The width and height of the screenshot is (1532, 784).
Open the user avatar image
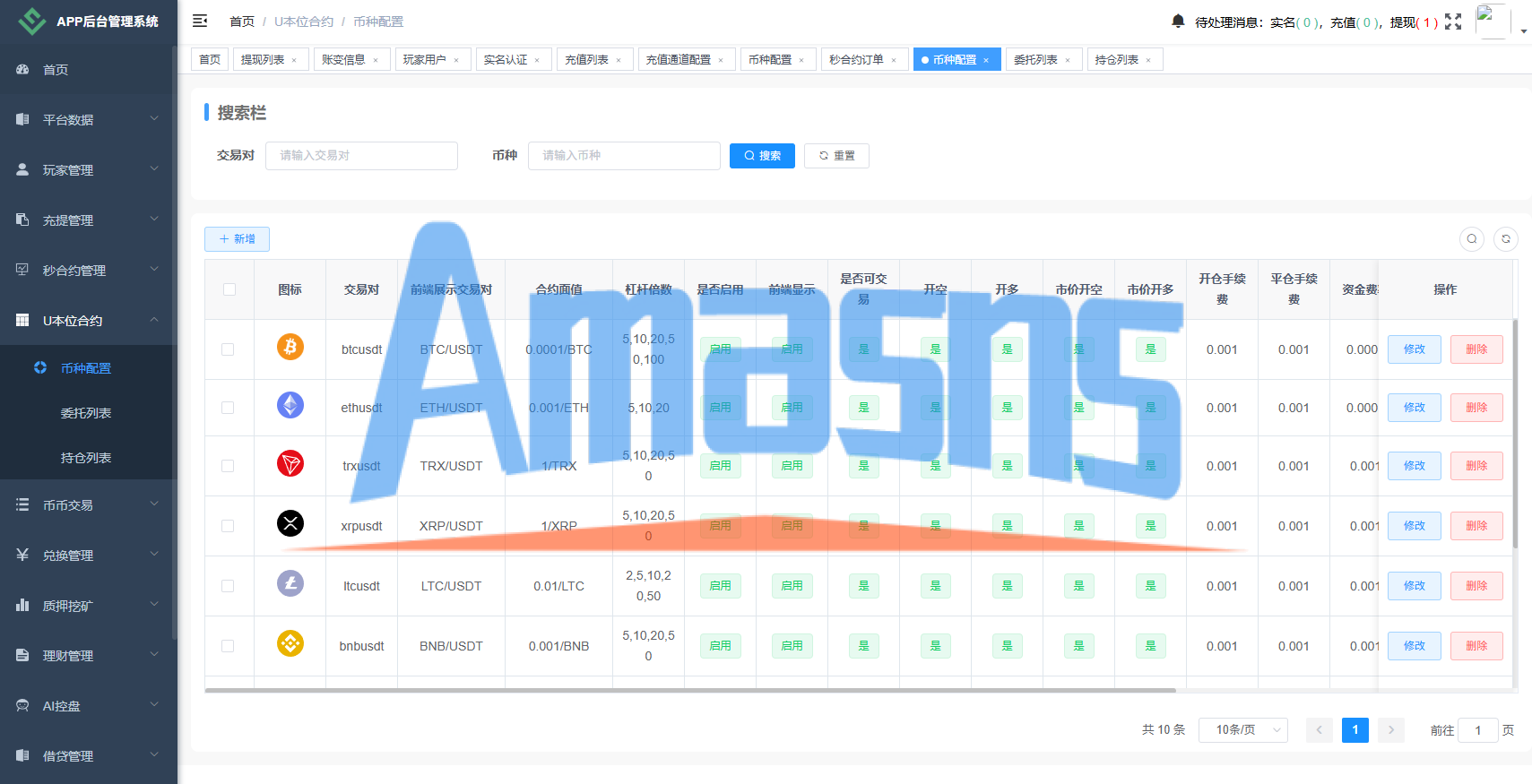[1493, 21]
